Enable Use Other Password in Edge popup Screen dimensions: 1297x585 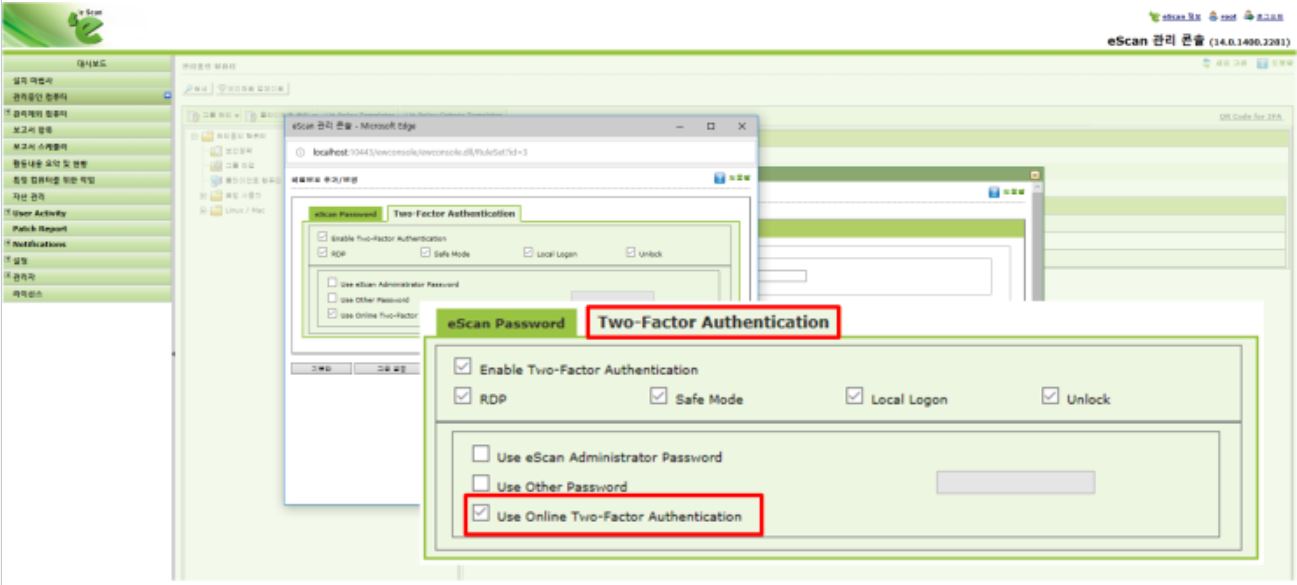(x=334, y=298)
